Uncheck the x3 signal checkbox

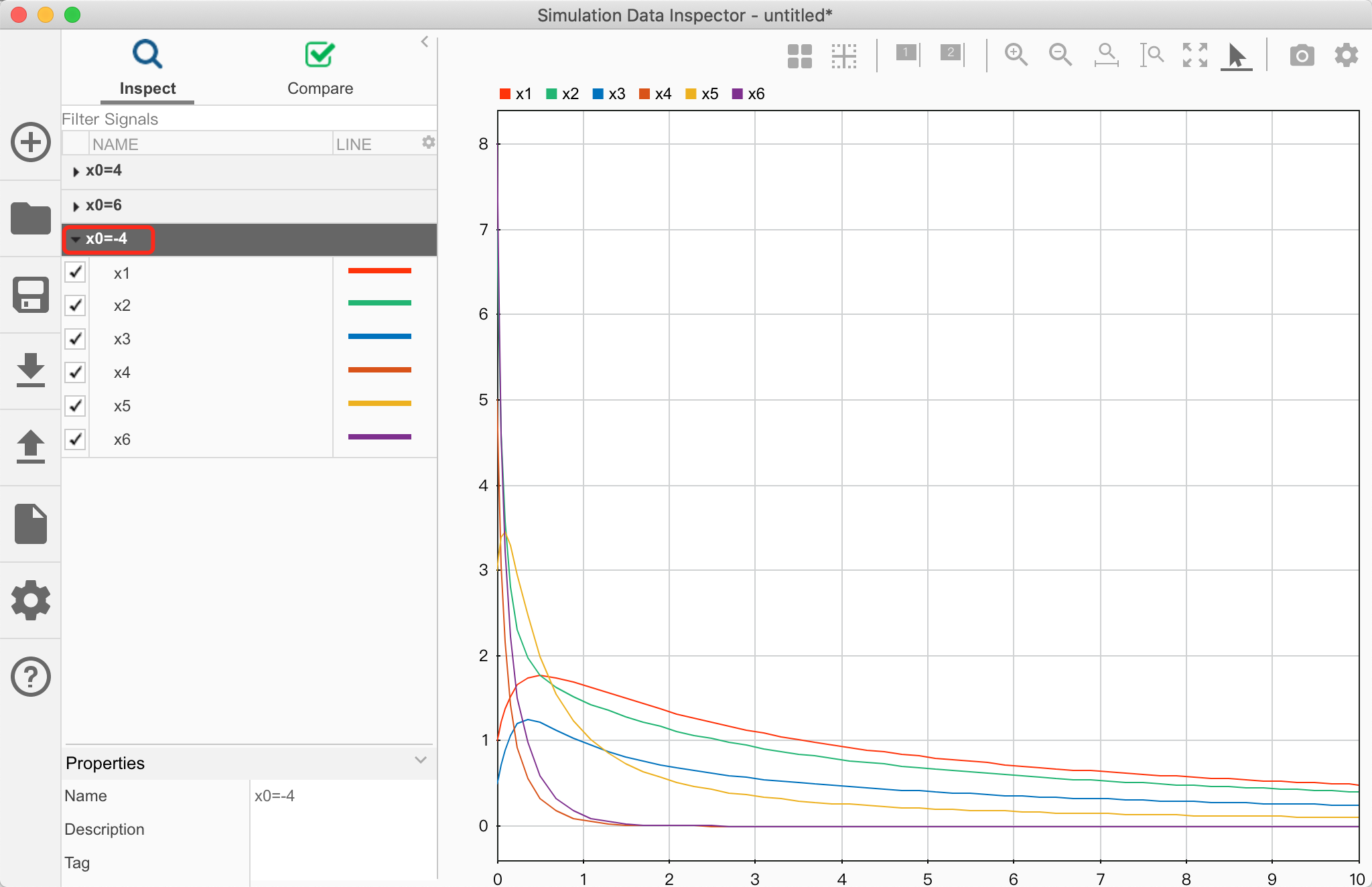76,338
